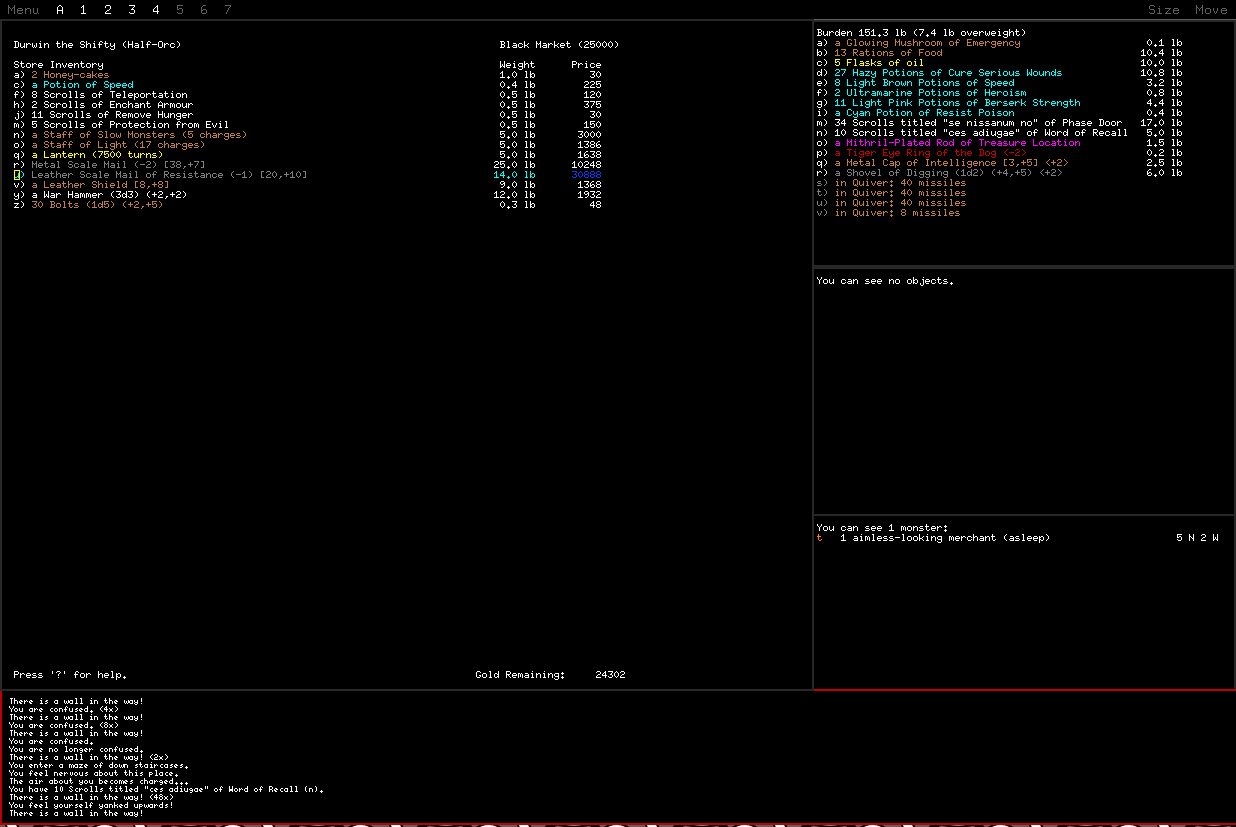Select the dimmed terminal tab 5
Screen dimensions: 1236x827
point(180,10)
